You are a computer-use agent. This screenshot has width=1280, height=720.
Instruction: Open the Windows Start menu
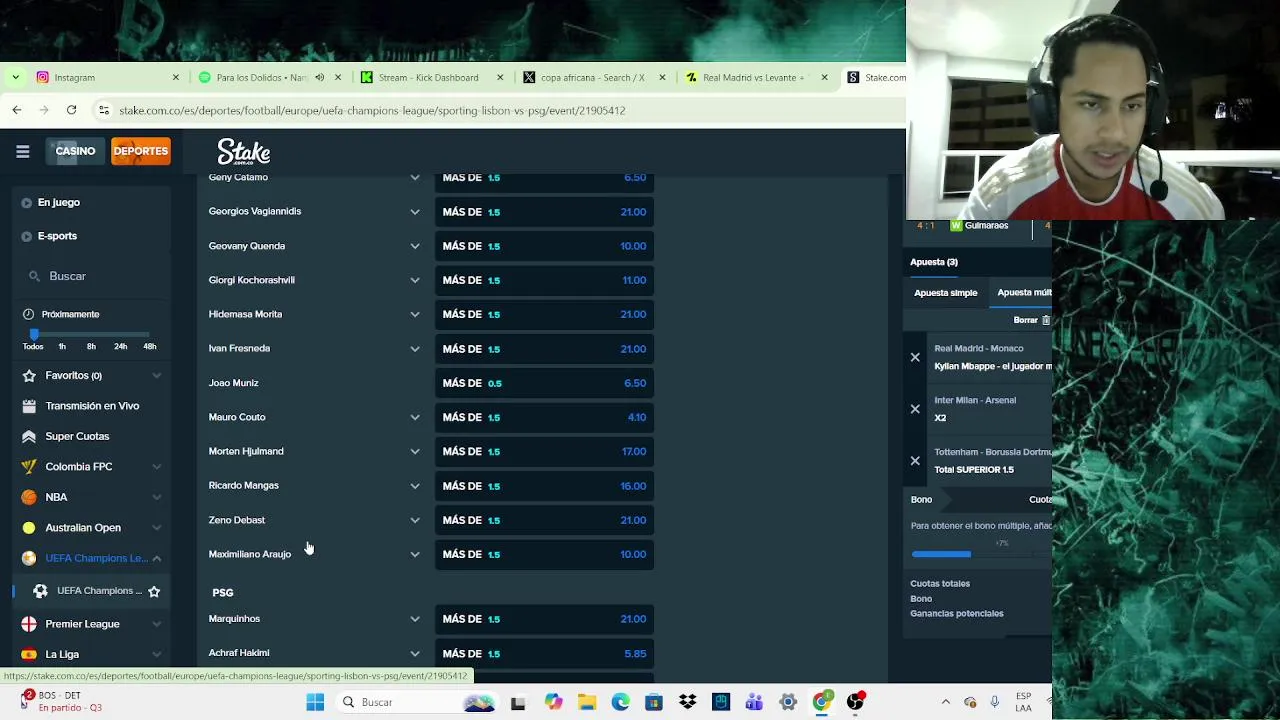(315, 702)
